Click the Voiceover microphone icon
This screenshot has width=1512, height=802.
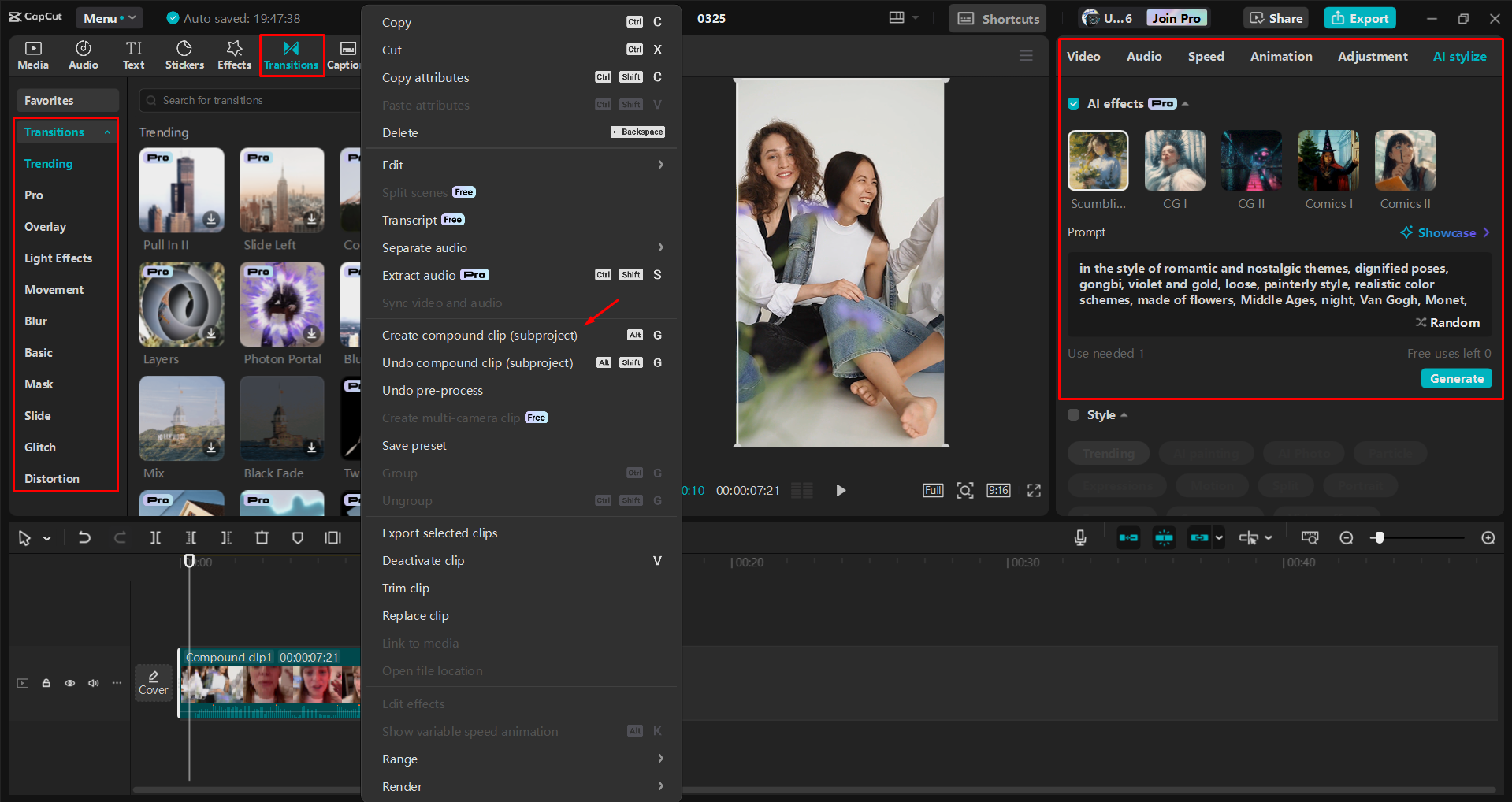point(1079,537)
